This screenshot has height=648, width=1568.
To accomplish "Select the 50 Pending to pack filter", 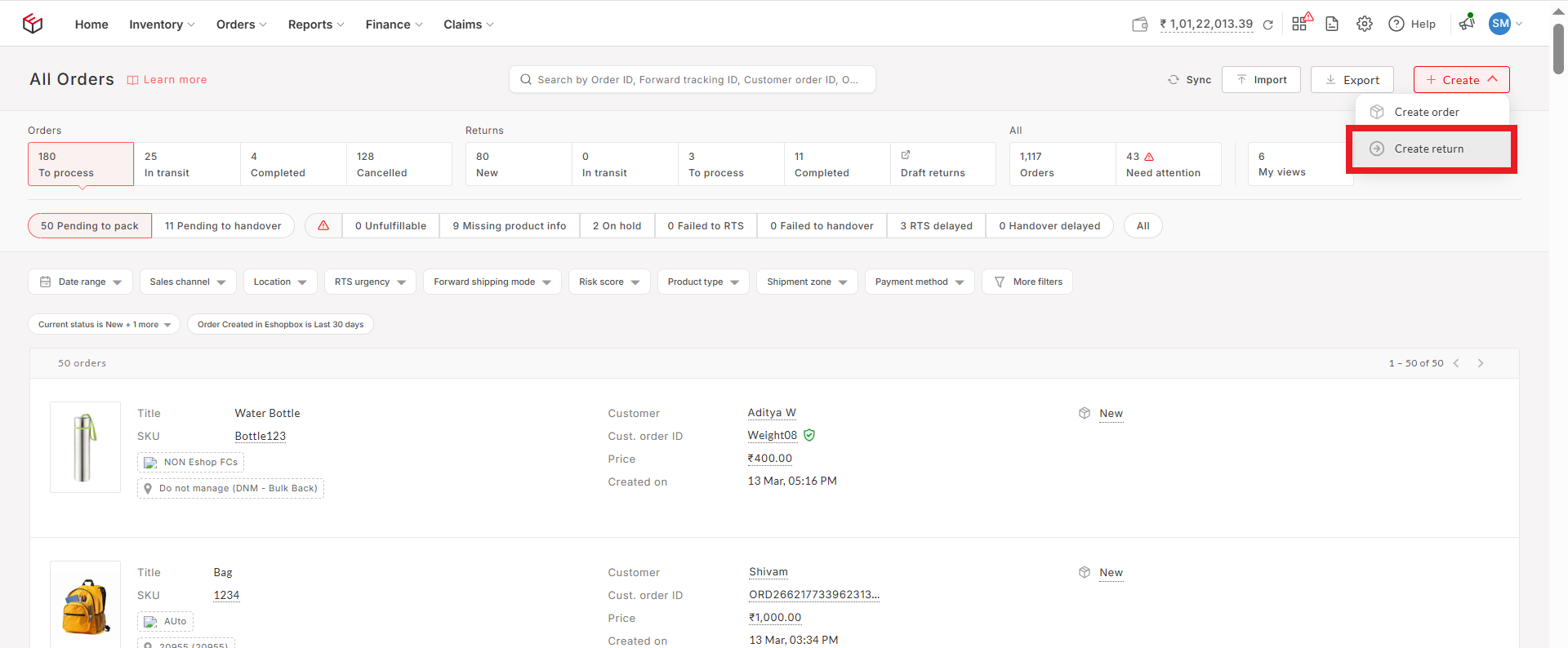I will click(x=90, y=226).
